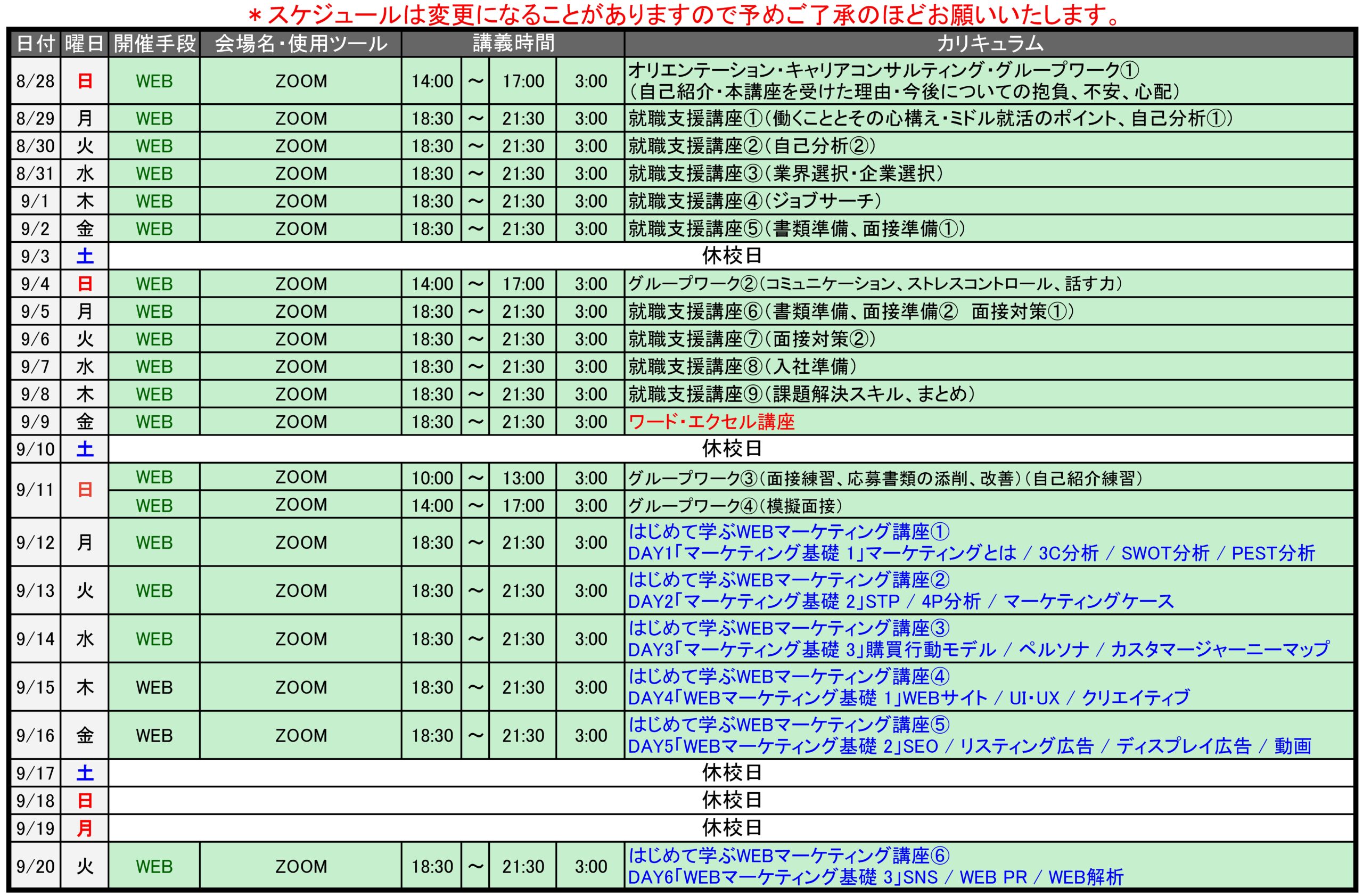Click the 18:30 start time for 9/7
The height and width of the screenshot is (896, 1363).
coord(432,366)
